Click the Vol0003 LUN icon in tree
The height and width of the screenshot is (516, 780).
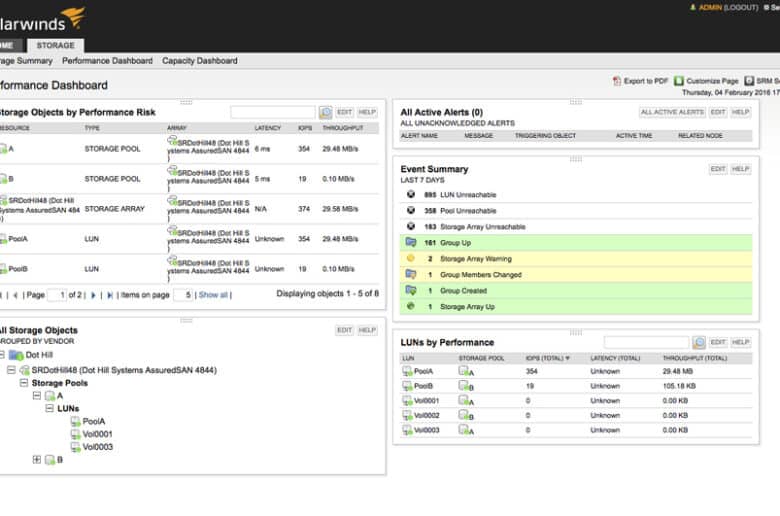click(76, 447)
